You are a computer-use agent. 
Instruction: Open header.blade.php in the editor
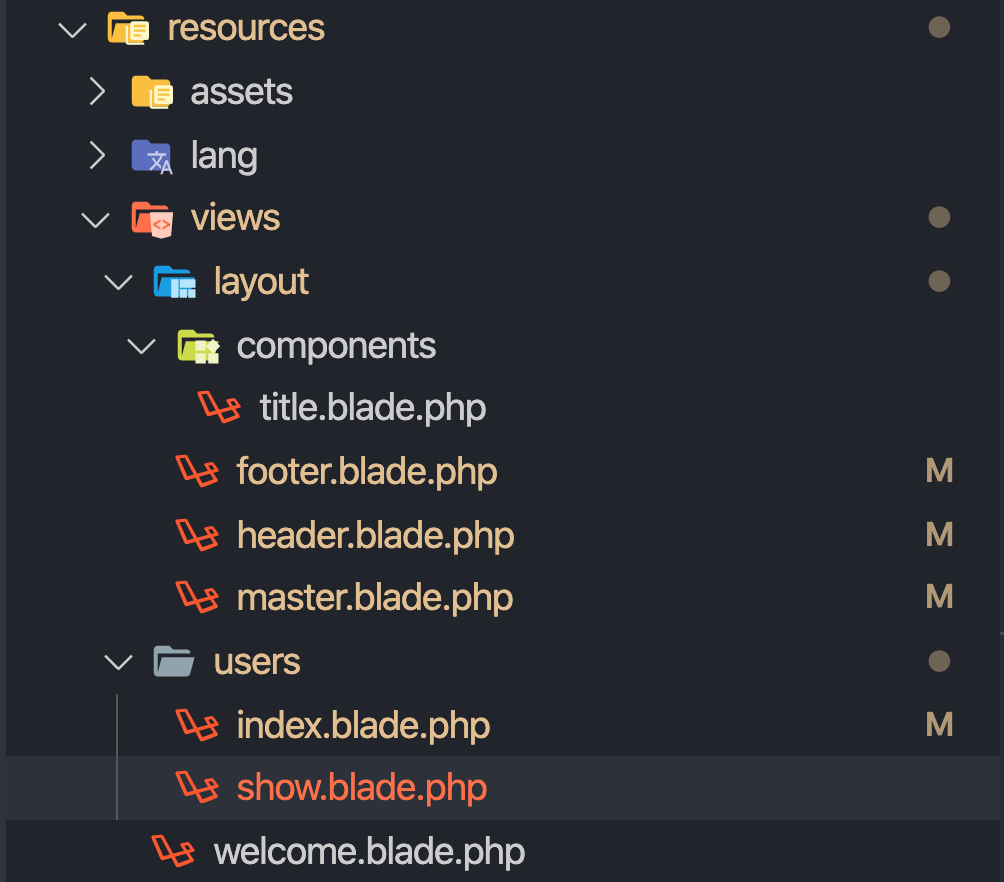pyautogui.click(x=375, y=535)
